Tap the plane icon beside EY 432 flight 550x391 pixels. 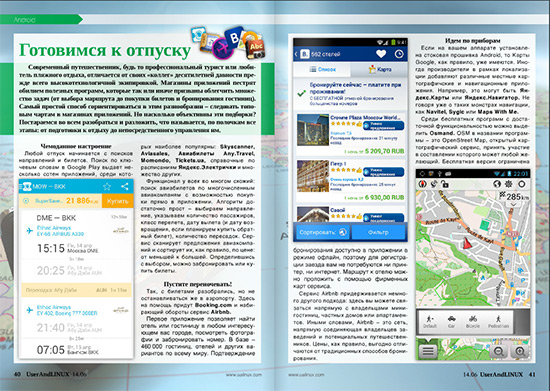point(30,310)
